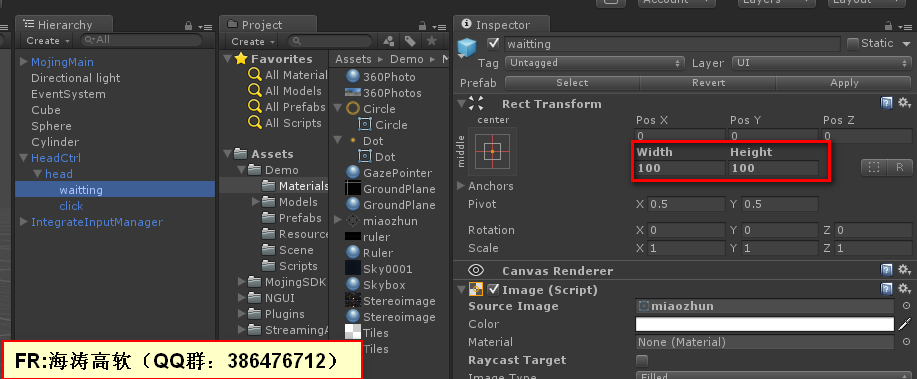Select the GazePointer material asset
This screenshot has width=917, height=379.
[389, 173]
